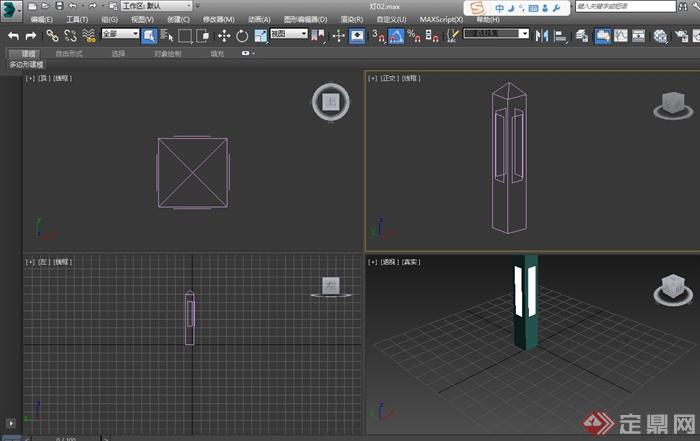Click the play arrow button at lower left
The width and height of the screenshot is (700, 441).
coord(11,423)
